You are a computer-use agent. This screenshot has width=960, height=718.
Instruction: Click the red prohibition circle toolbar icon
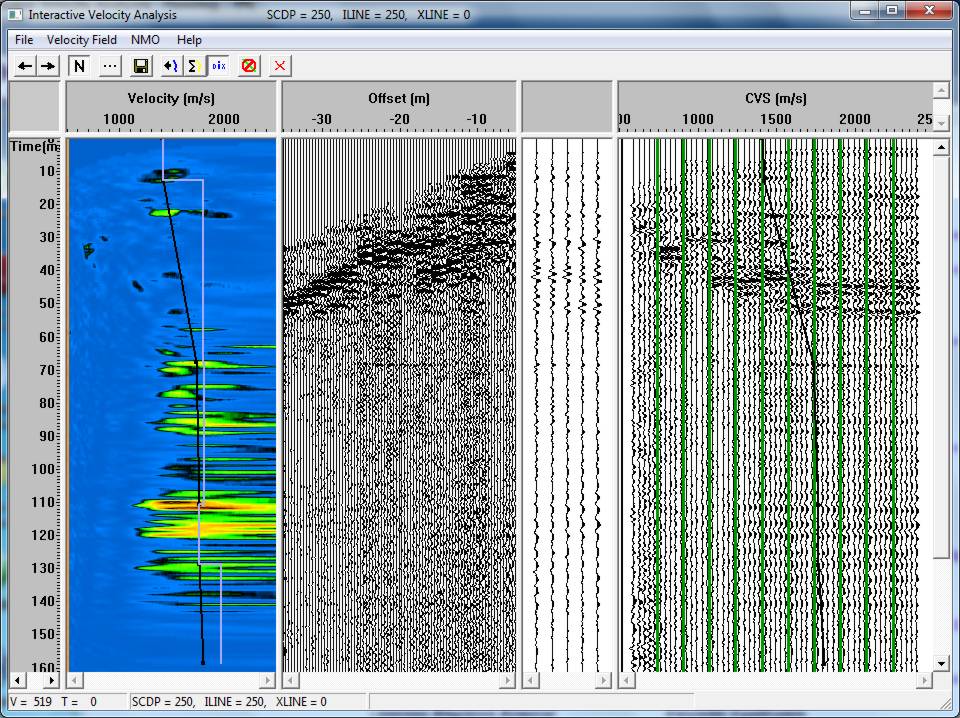(x=249, y=66)
